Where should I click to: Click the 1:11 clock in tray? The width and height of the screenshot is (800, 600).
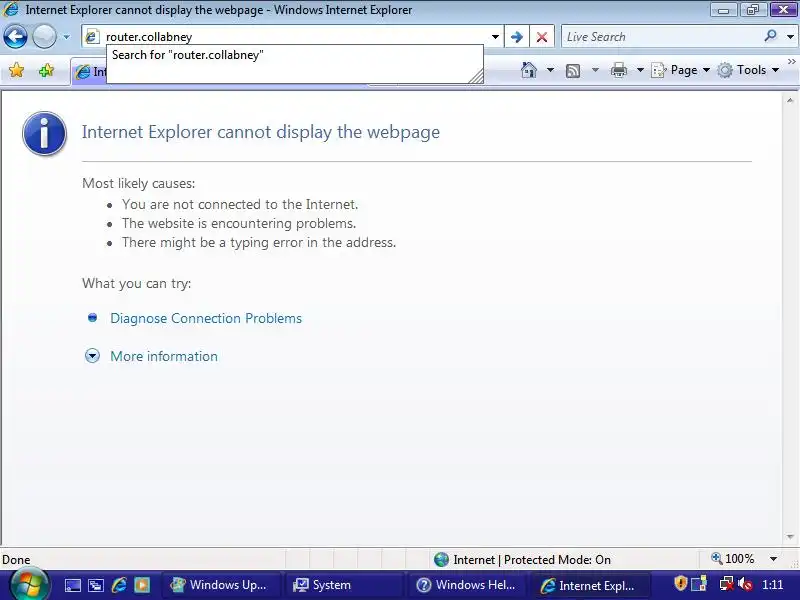coord(772,584)
